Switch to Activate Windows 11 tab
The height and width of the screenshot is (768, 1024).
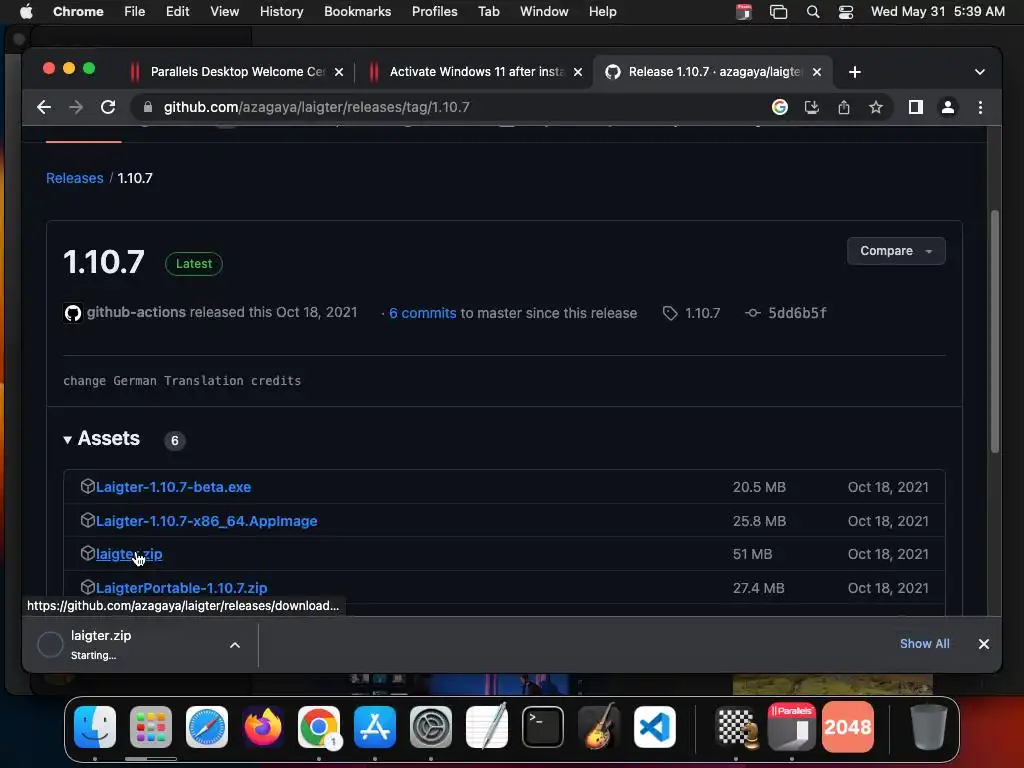click(474, 72)
